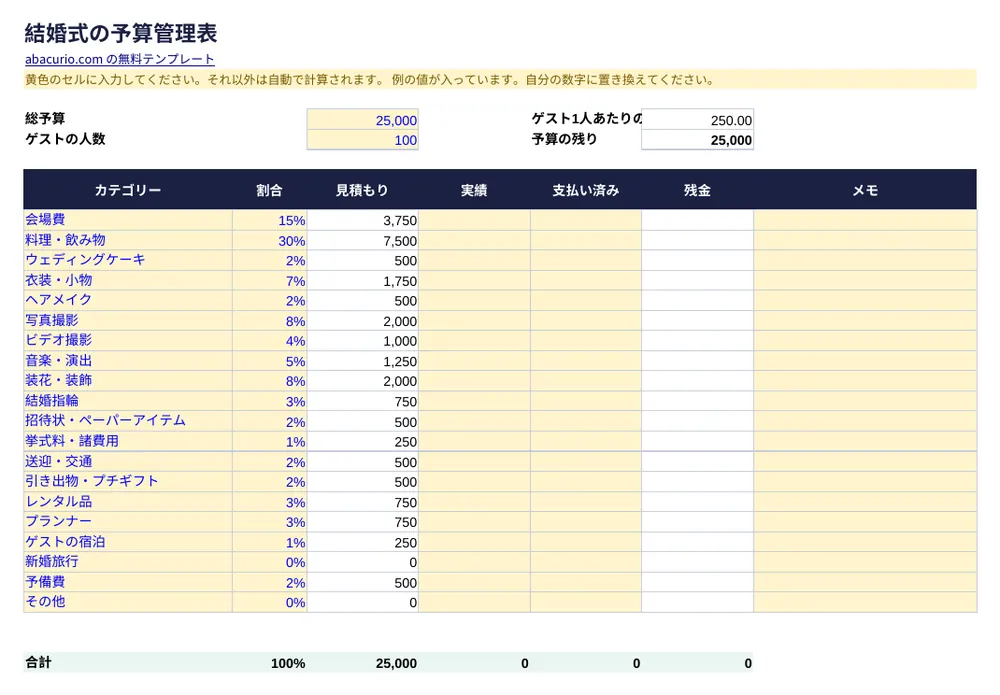1000x695 pixels.
Task: Select the 衣装・小物 category cell
Action: [x=128, y=281]
